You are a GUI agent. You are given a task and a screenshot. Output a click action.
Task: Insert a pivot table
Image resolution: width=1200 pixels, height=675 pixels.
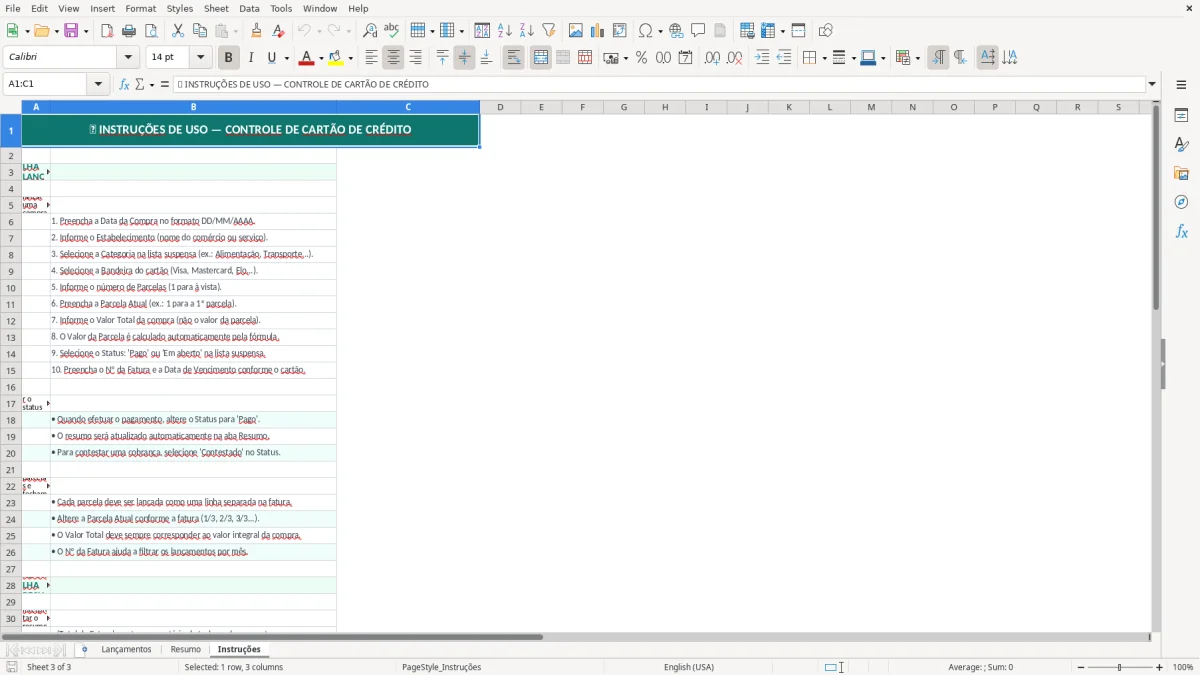point(620,31)
